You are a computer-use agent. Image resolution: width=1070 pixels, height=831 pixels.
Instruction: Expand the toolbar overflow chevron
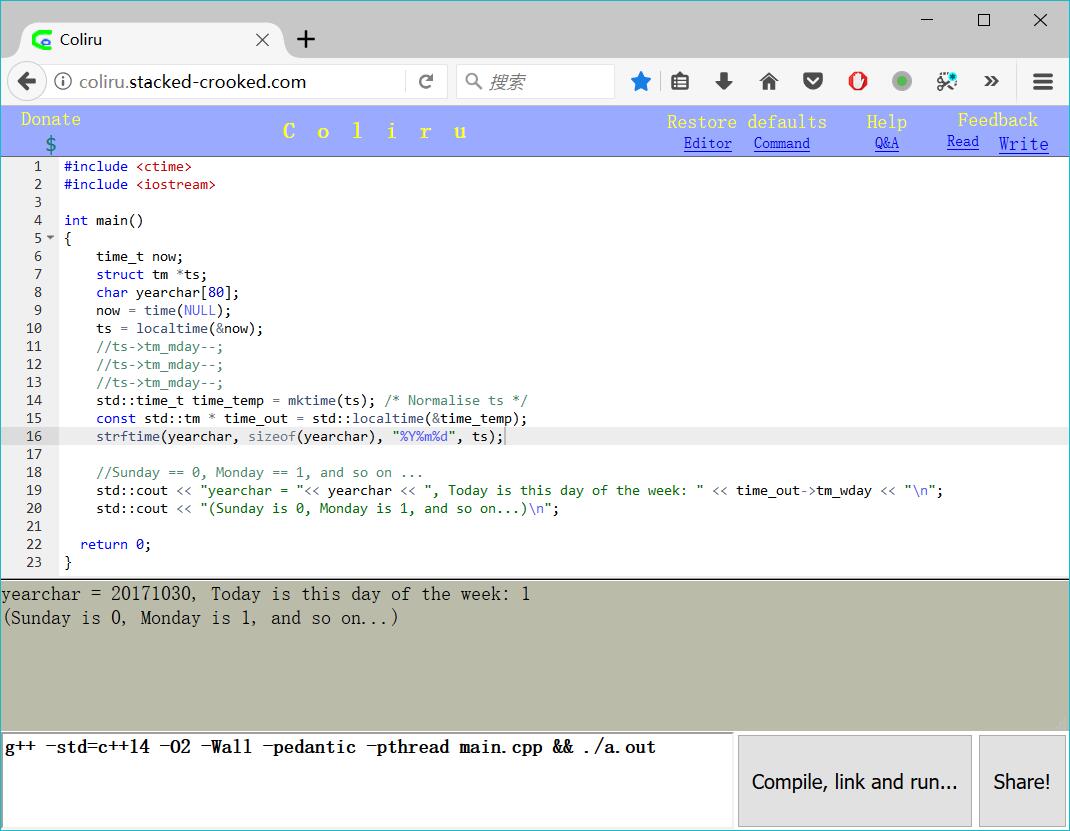(991, 82)
